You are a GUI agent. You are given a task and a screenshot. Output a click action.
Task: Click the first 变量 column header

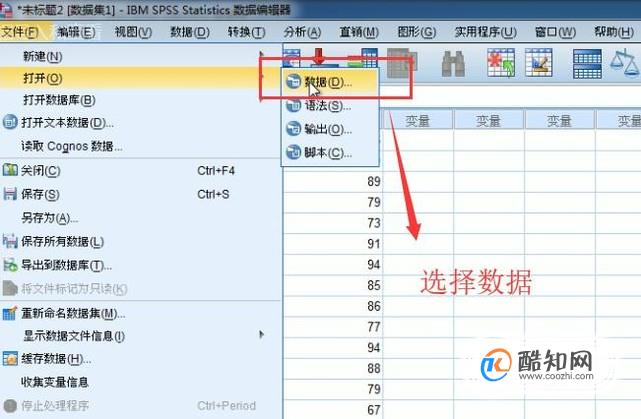(x=418, y=121)
